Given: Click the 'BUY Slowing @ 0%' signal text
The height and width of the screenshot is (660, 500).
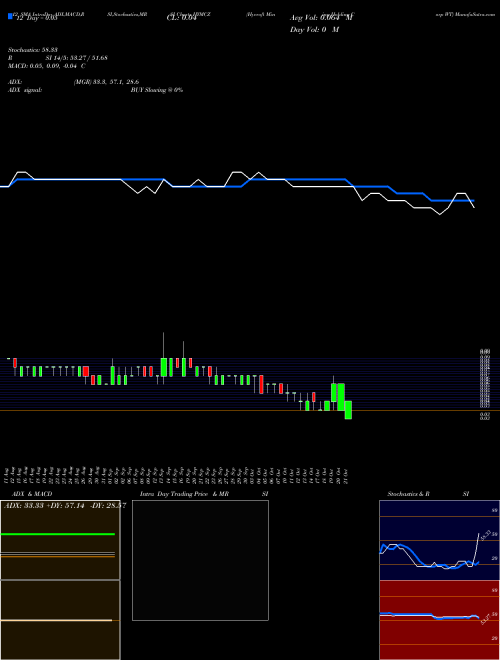Looking at the screenshot, I should (x=157, y=90).
